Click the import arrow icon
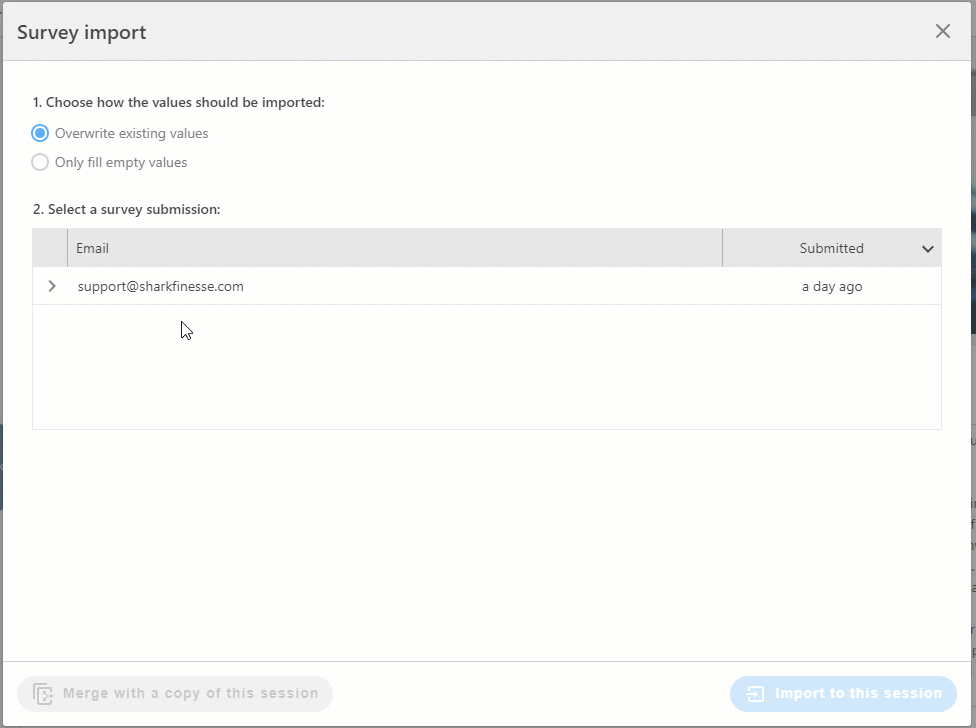The height and width of the screenshot is (728, 976). tap(755, 693)
